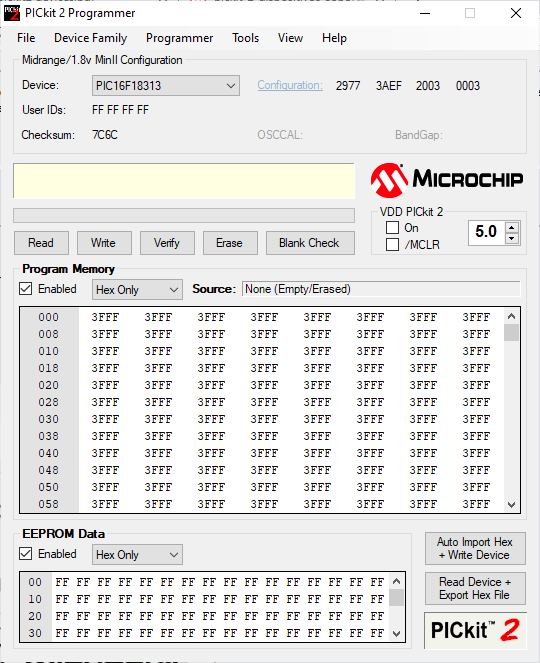
Task: Increase VDD voltage with up arrow
Action: pyautogui.click(x=512, y=227)
